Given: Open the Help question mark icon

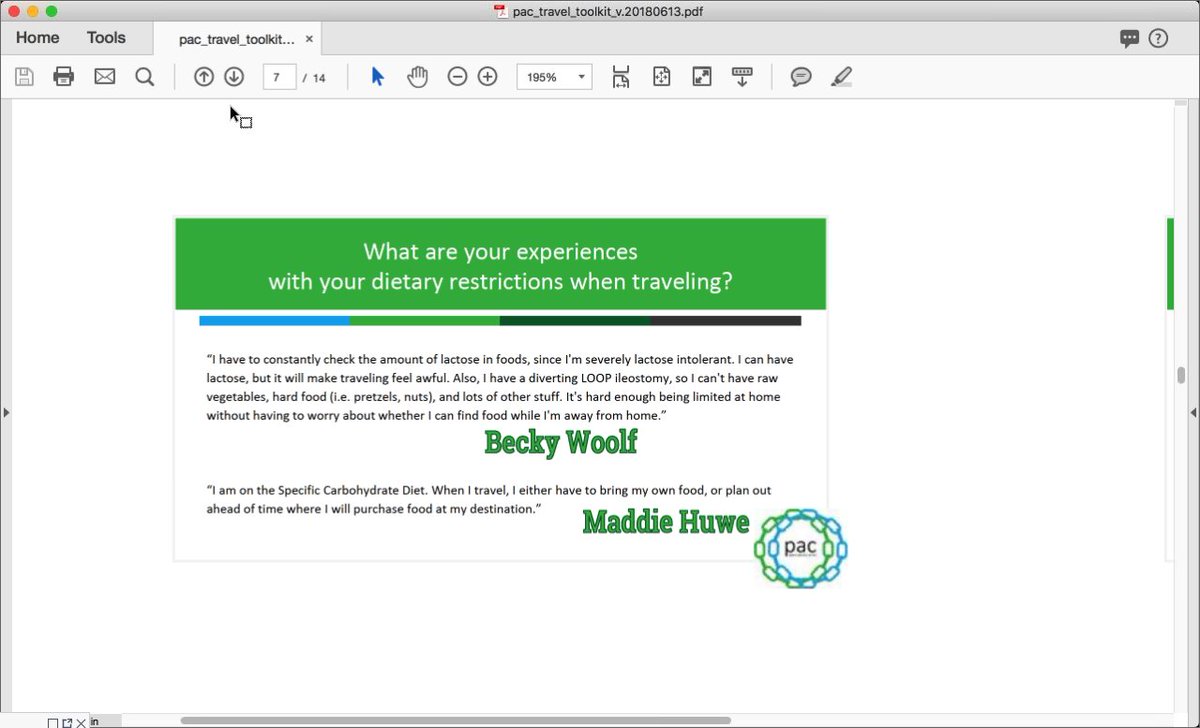Looking at the screenshot, I should [x=1158, y=39].
